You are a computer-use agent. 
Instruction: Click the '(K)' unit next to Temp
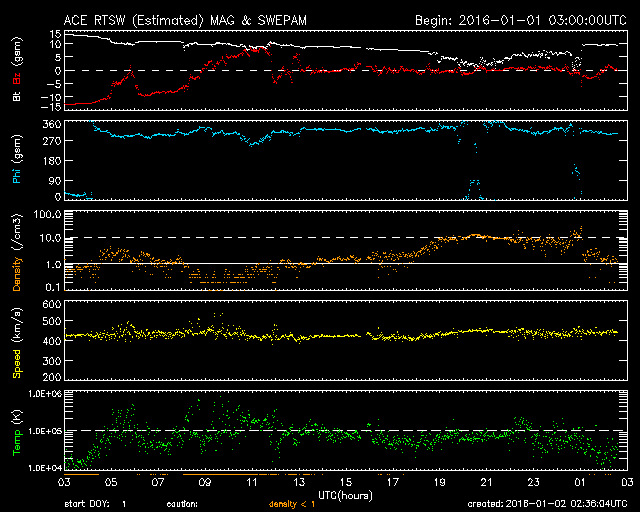click(18, 417)
